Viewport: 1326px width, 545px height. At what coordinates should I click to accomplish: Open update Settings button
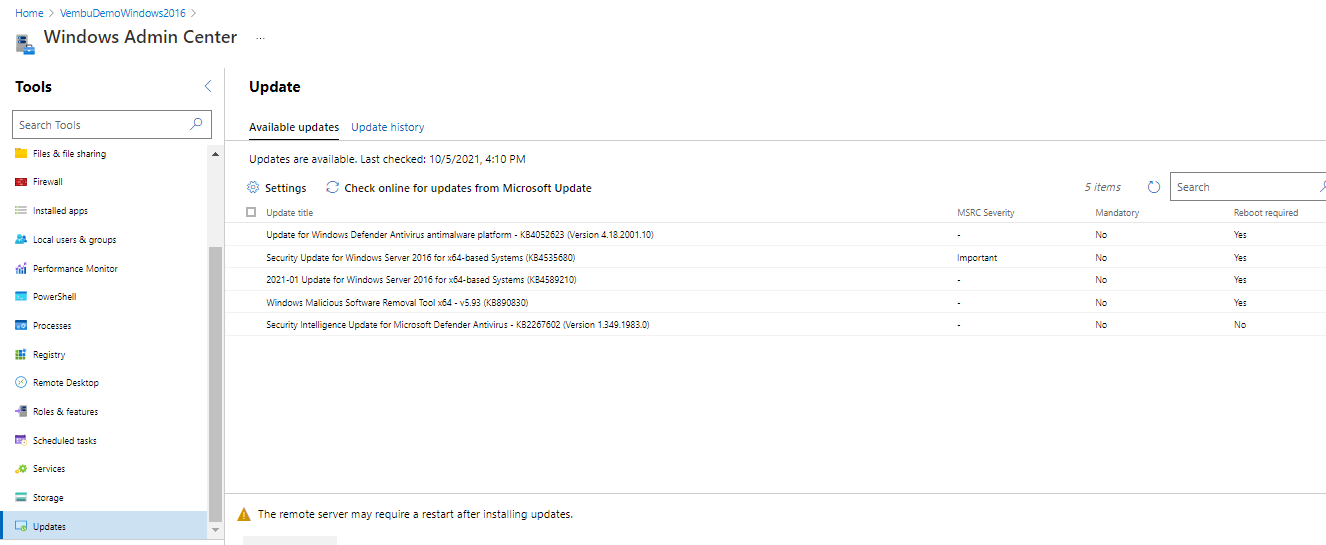point(277,188)
